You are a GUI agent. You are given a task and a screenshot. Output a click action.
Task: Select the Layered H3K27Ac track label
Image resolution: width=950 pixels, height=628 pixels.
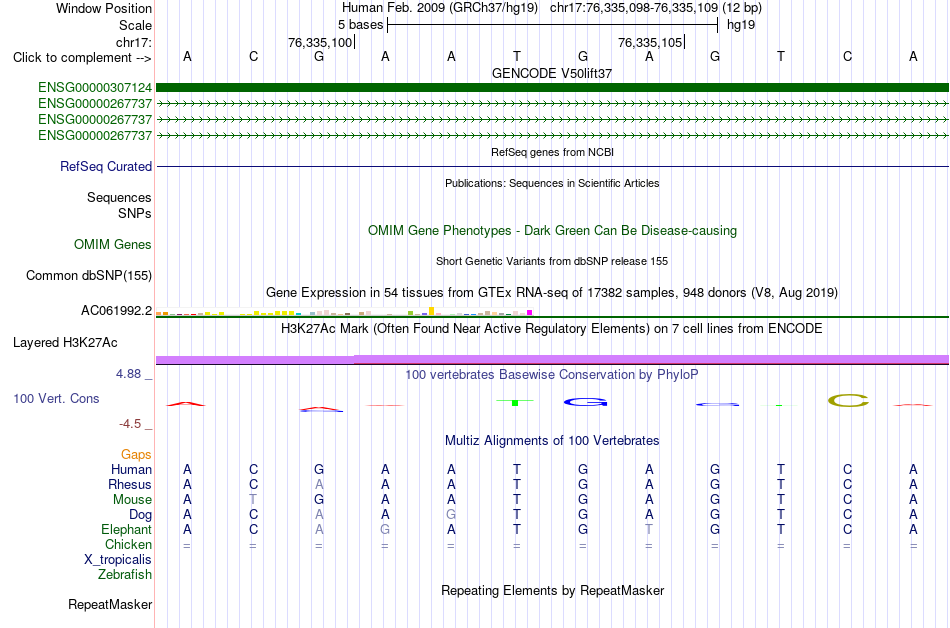65,343
